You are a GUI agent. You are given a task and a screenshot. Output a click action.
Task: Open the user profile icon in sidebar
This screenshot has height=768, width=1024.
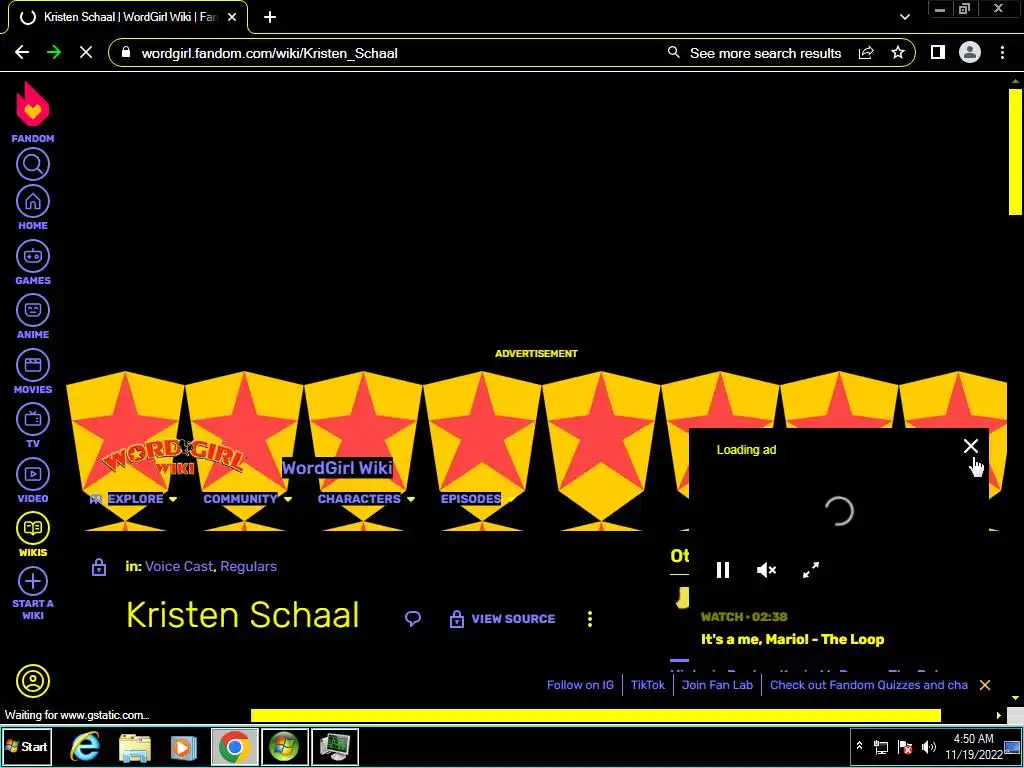click(33, 681)
